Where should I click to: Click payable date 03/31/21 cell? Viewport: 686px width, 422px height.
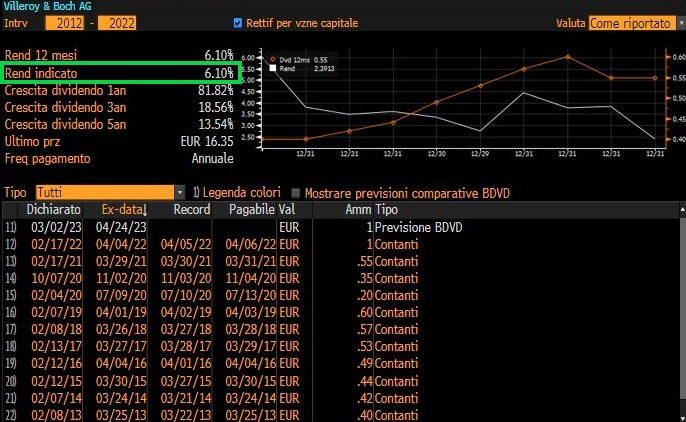coord(251,262)
